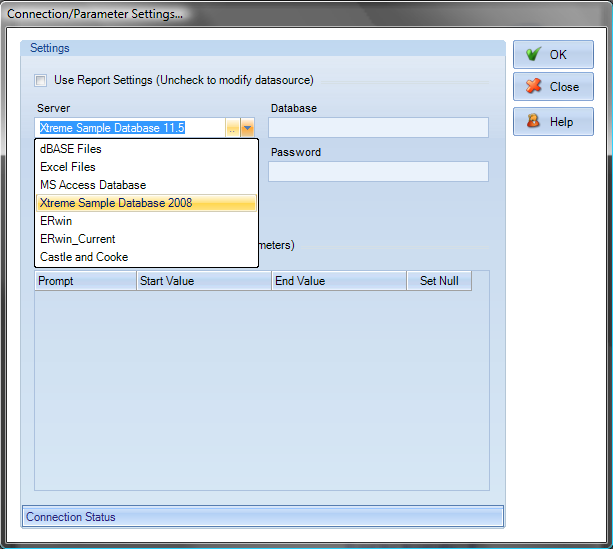Select dBASE Files from the list
This screenshot has height=549, width=613.
(x=146, y=149)
